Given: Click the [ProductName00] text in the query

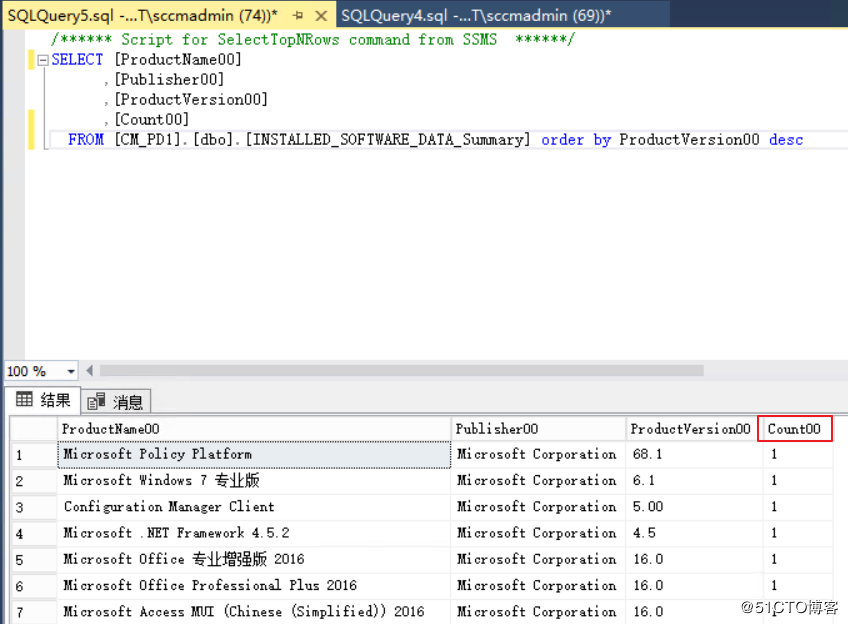Looking at the screenshot, I should (x=178, y=59).
